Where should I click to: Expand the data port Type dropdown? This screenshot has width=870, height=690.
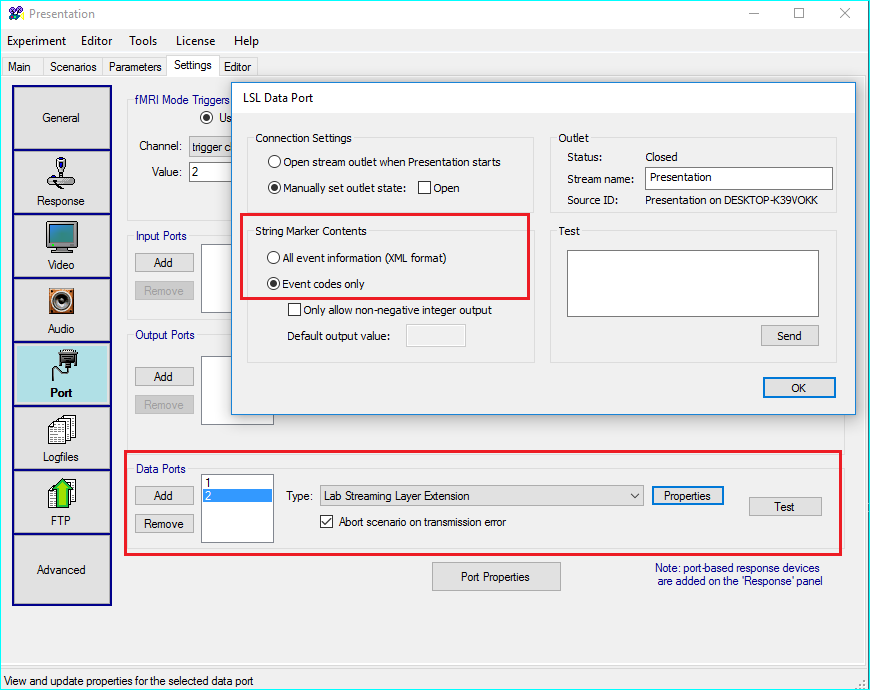tap(636, 496)
